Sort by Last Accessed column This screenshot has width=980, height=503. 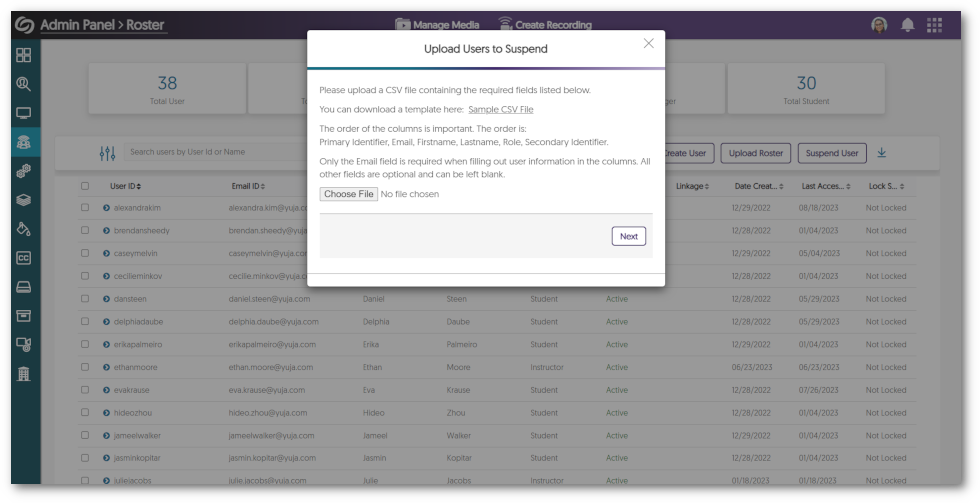click(826, 186)
